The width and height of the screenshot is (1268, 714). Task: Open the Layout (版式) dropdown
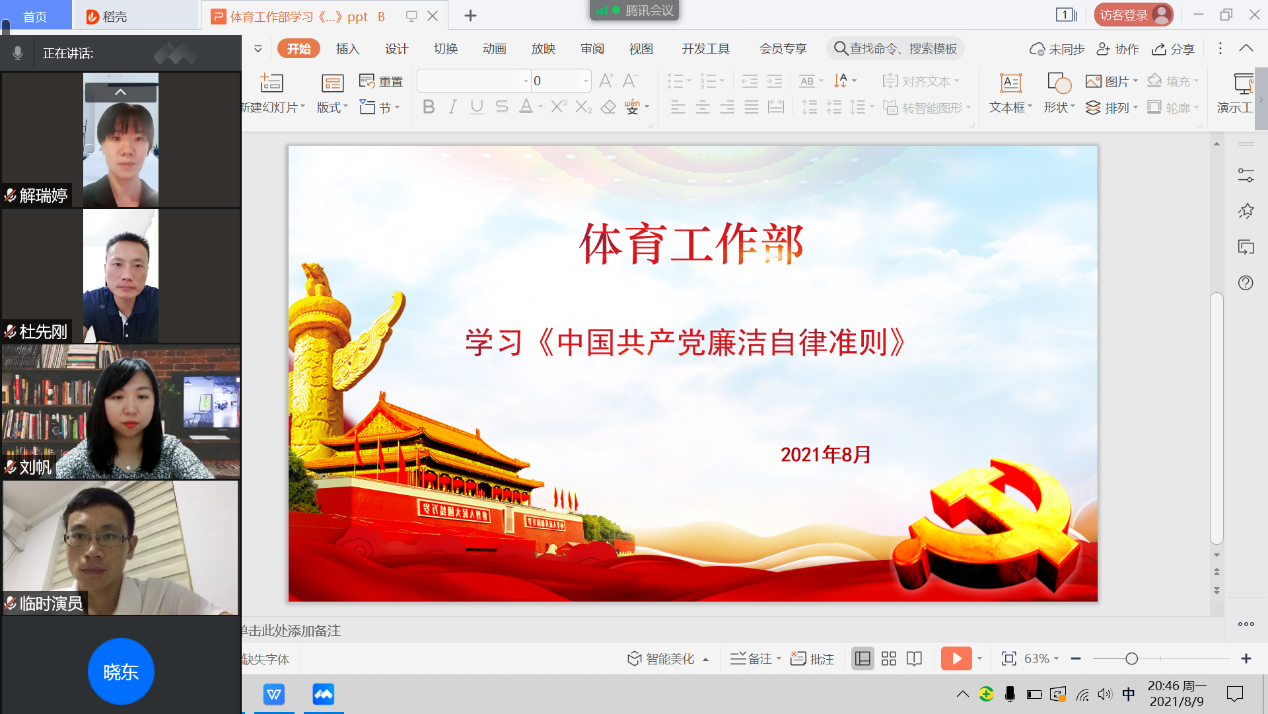pyautogui.click(x=332, y=108)
